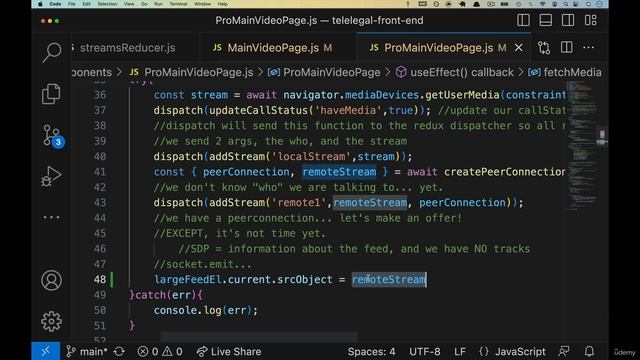Image resolution: width=640 pixels, height=360 pixels.
Task: Click peerConnection variable on line 41
Action: (x=246, y=172)
